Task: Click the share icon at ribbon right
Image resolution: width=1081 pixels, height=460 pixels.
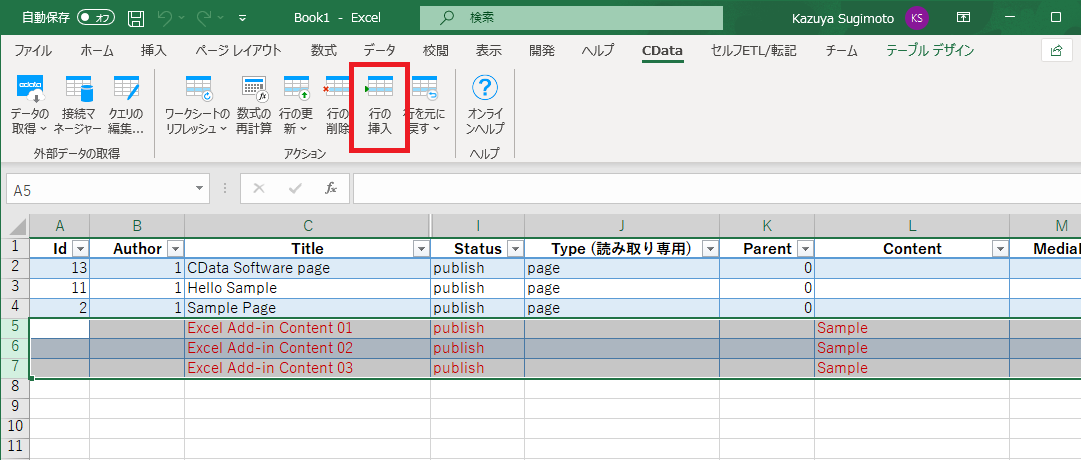Action: 1055,50
